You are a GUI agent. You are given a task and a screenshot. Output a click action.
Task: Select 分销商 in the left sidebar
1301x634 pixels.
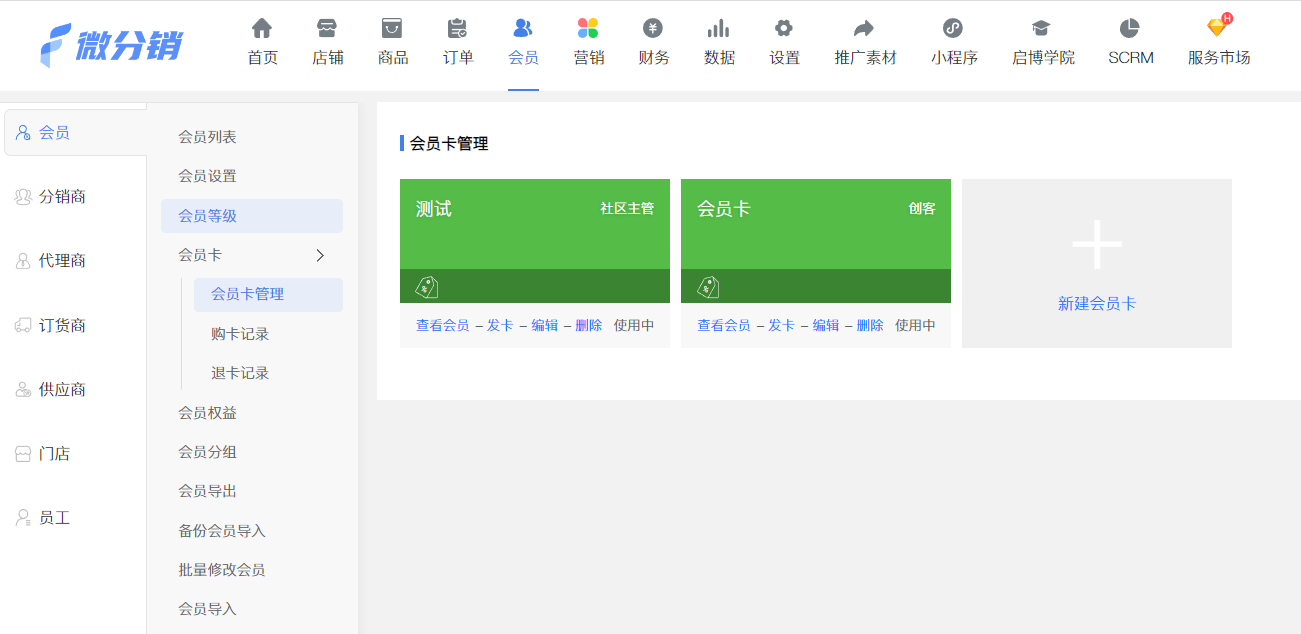coord(62,197)
